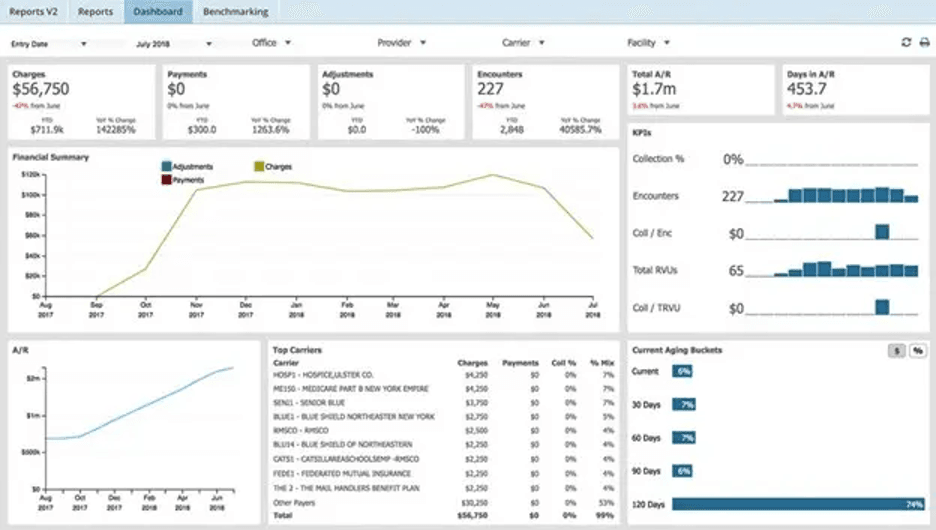
Task: Click the print dashboard icon
Action: (x=923, y=43)
